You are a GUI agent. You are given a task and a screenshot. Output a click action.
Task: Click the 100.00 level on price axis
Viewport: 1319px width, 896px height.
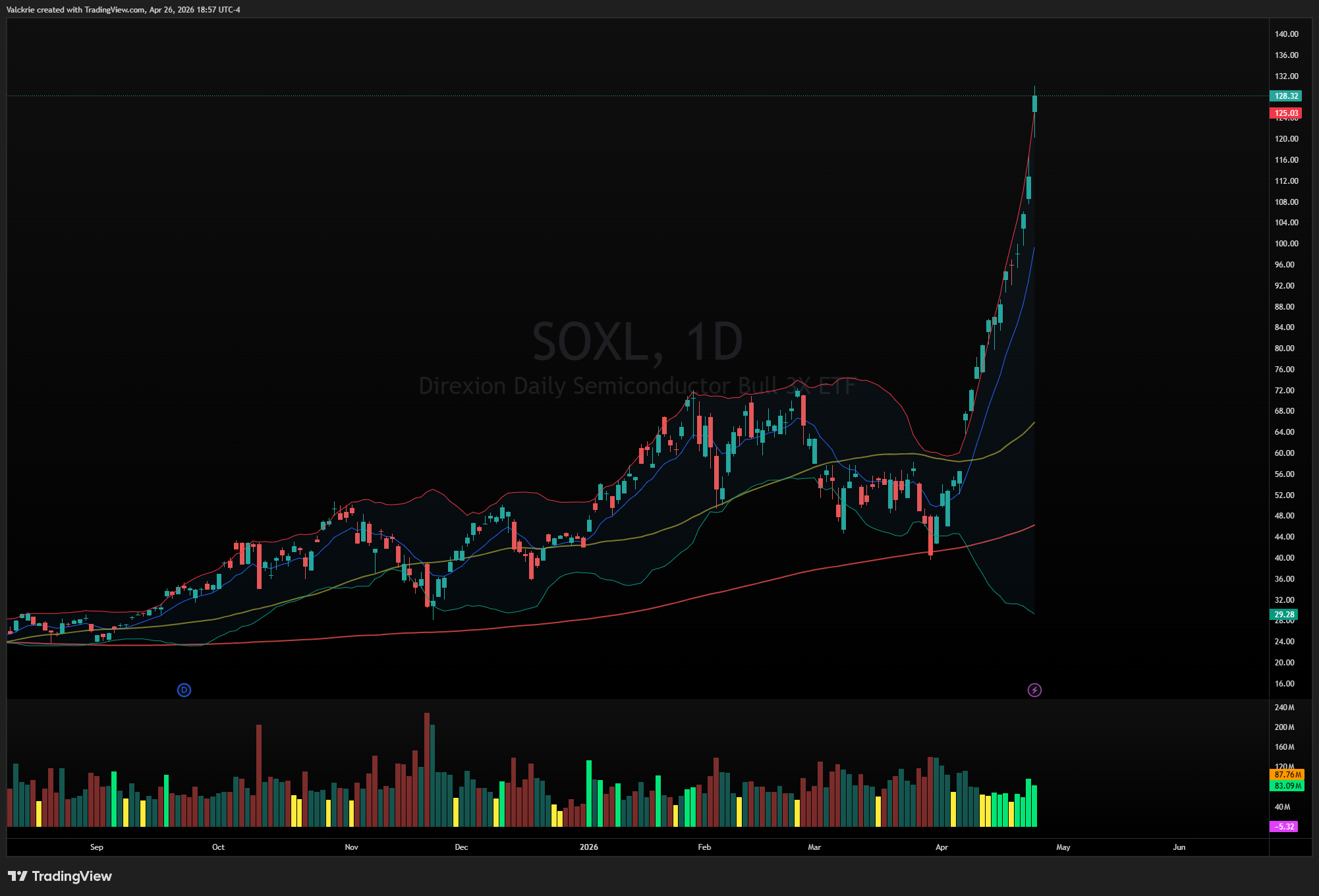coord(1286,244)
